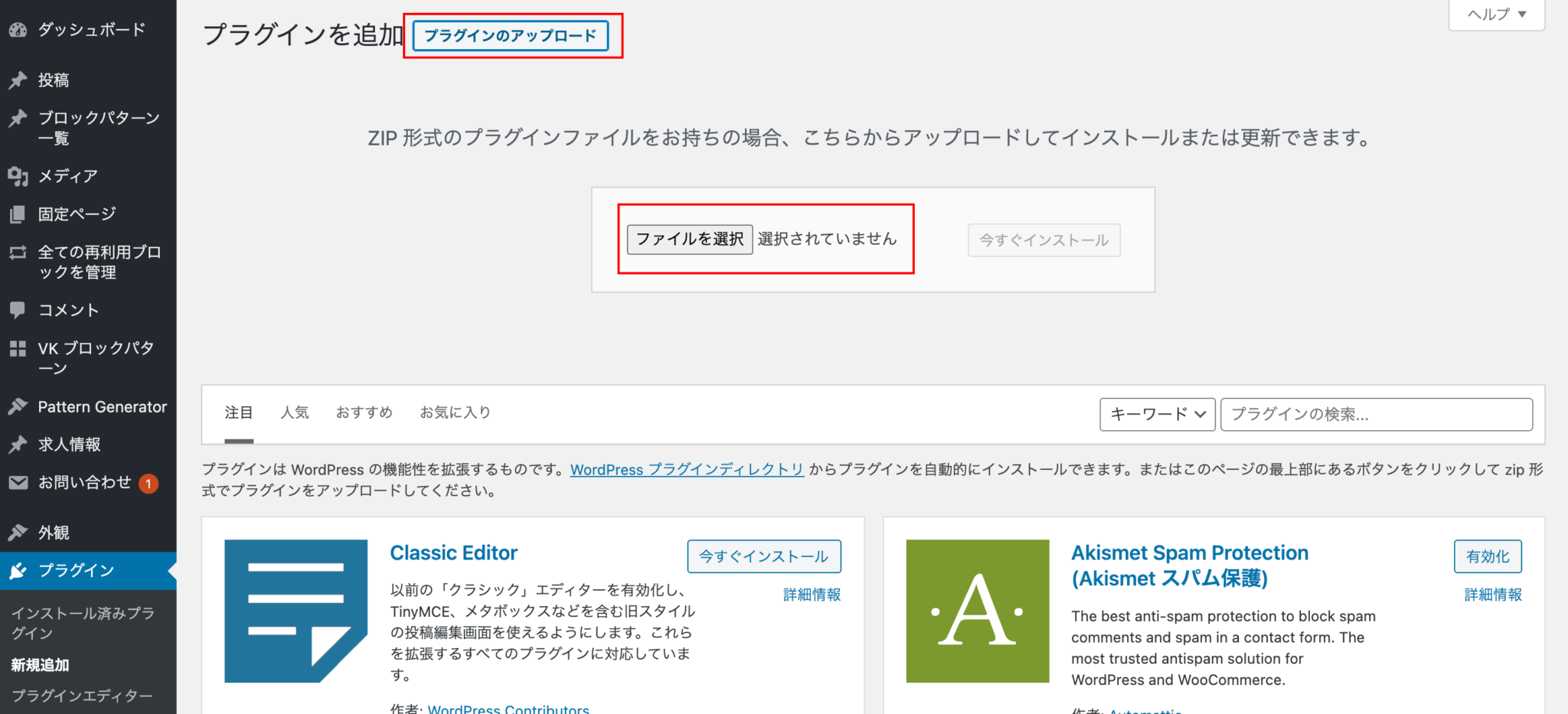
Task: Click the WordPress Contributors author link
Action: pos(508,709)
